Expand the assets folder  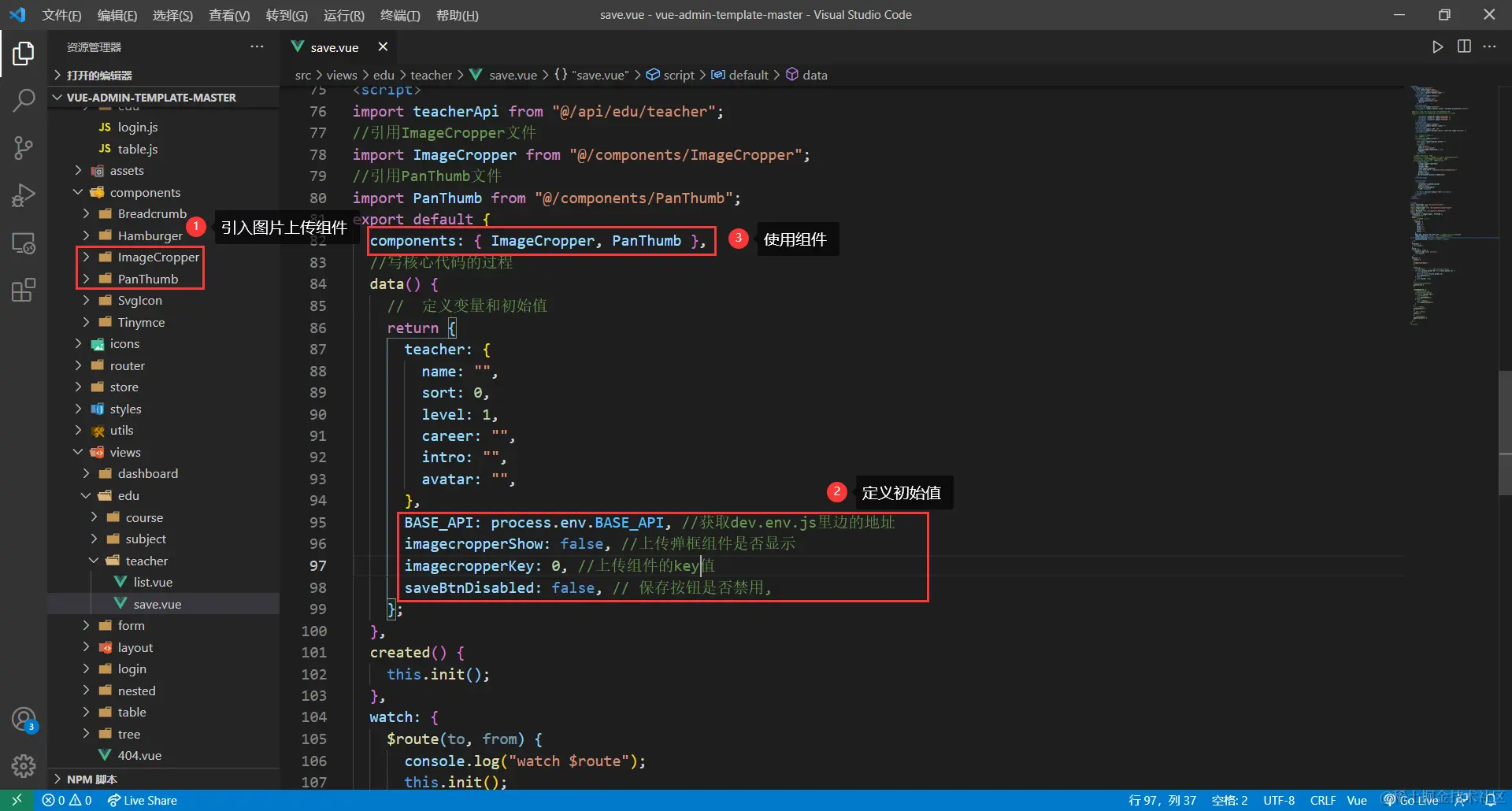click(163, 171)
